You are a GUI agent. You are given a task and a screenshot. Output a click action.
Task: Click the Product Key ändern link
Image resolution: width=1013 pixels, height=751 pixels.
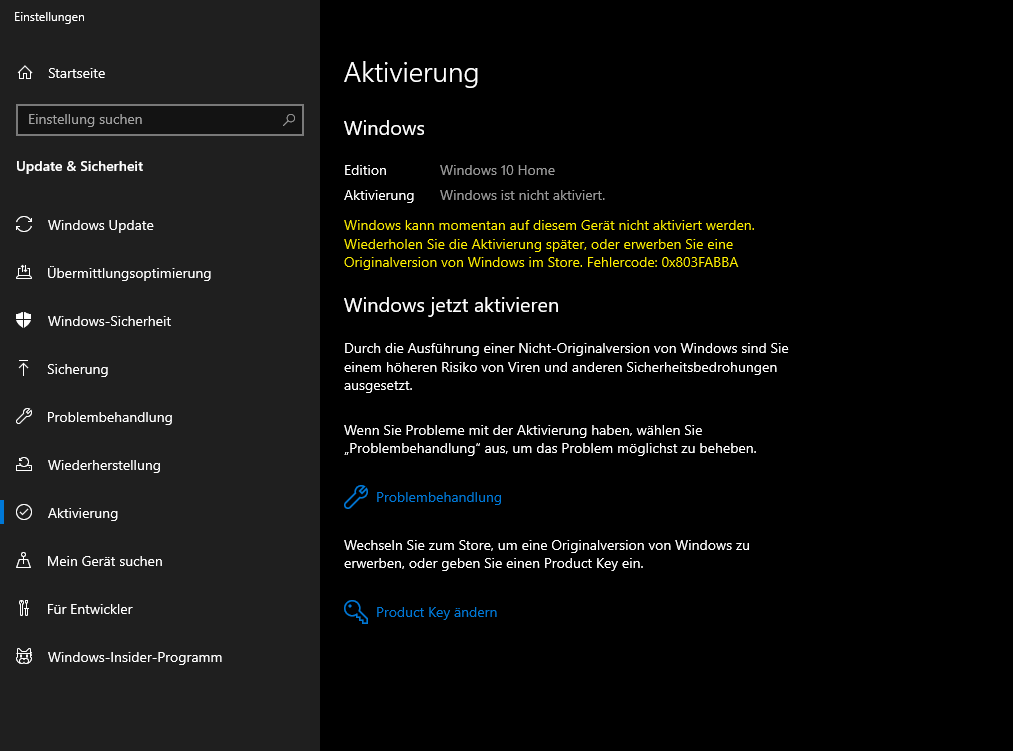pos(437,612)
